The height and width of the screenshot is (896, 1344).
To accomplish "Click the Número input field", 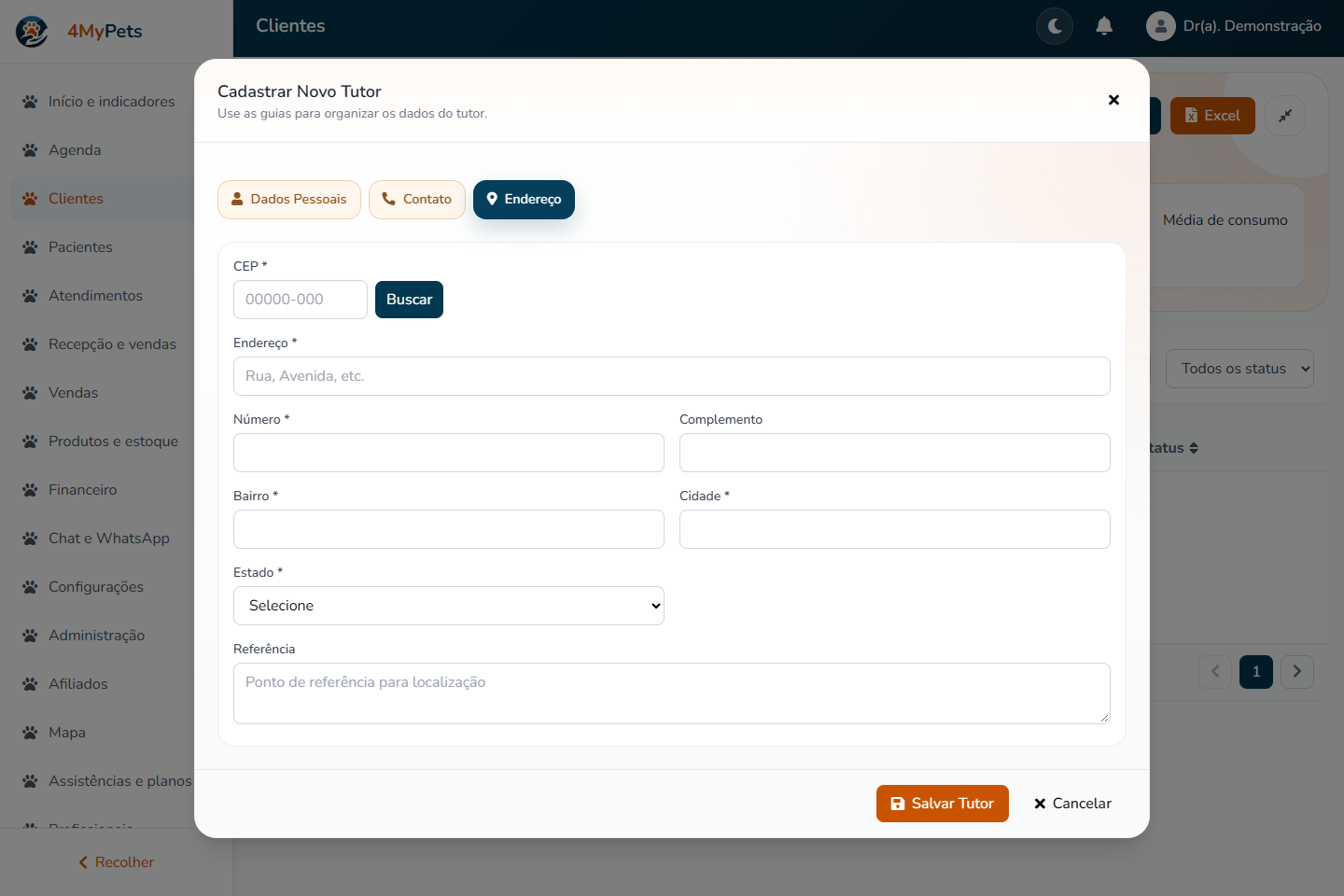I will (x=449, y=453).
